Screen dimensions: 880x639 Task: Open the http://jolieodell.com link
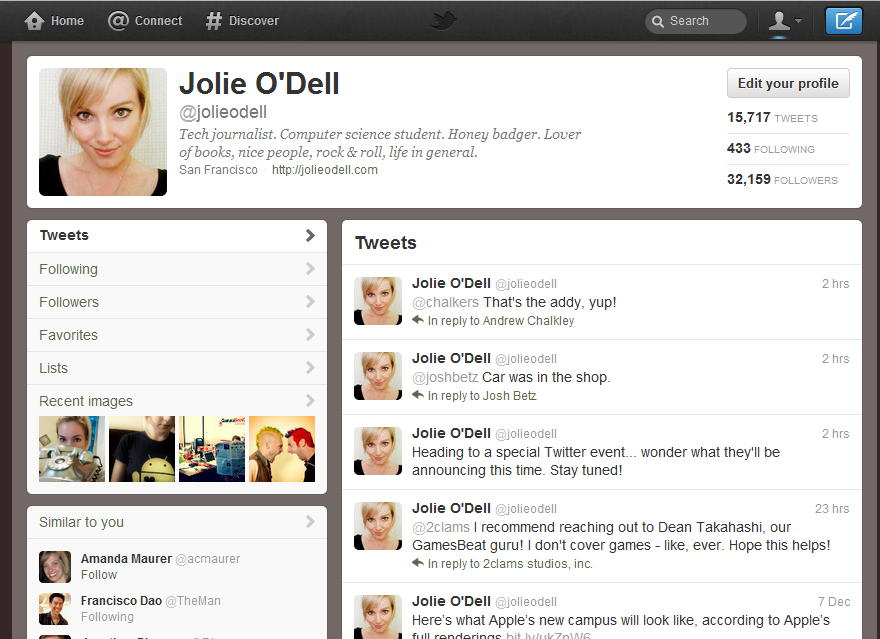pyautogui.click(x=324, y=169)
